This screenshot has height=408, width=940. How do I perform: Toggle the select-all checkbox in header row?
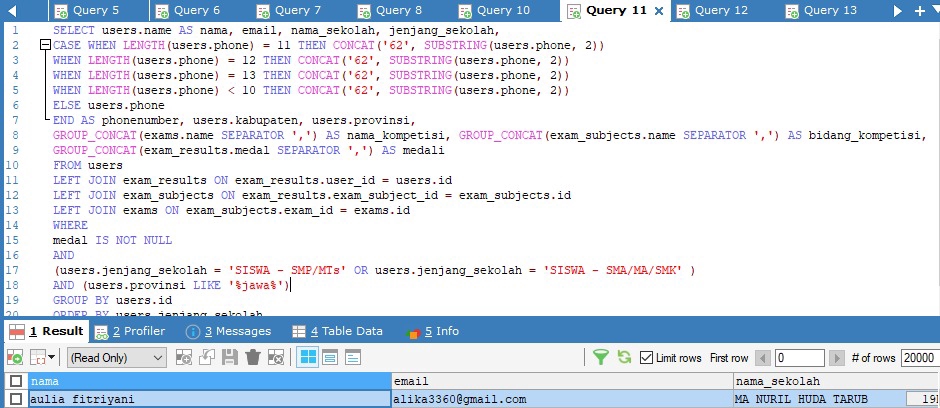15,381
